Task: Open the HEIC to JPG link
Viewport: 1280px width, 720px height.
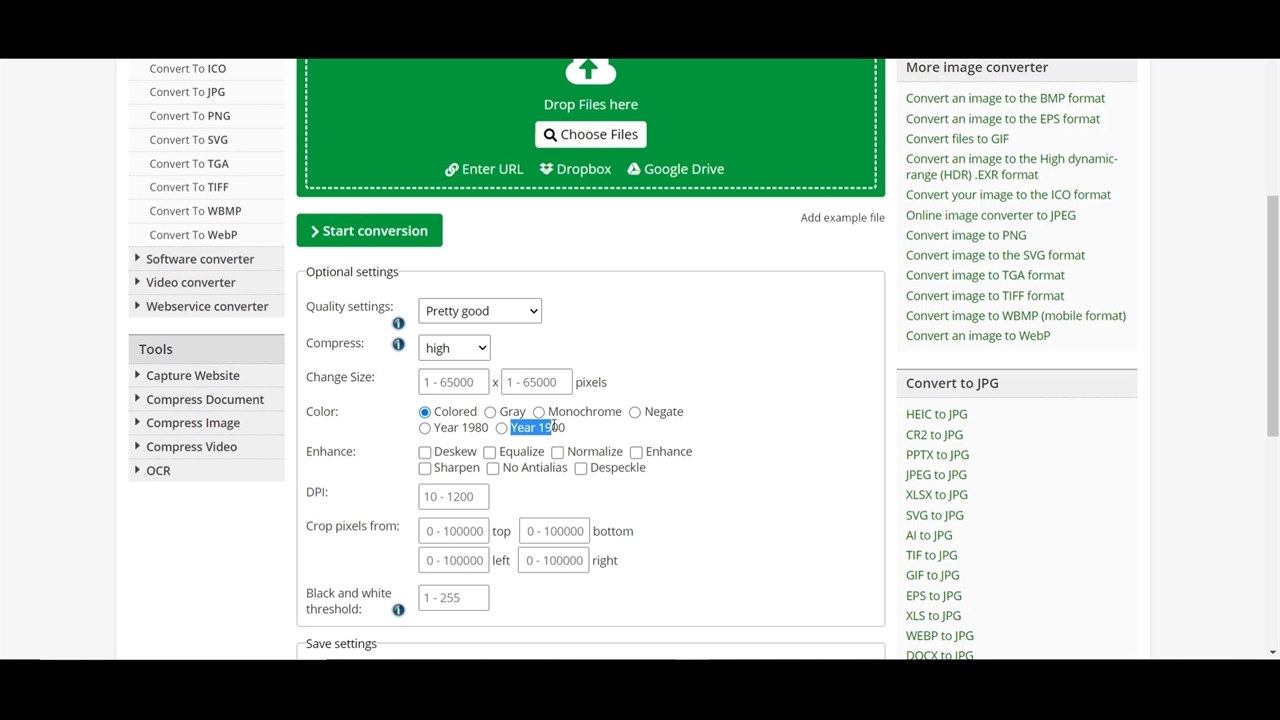Action: tap(936, 414)
